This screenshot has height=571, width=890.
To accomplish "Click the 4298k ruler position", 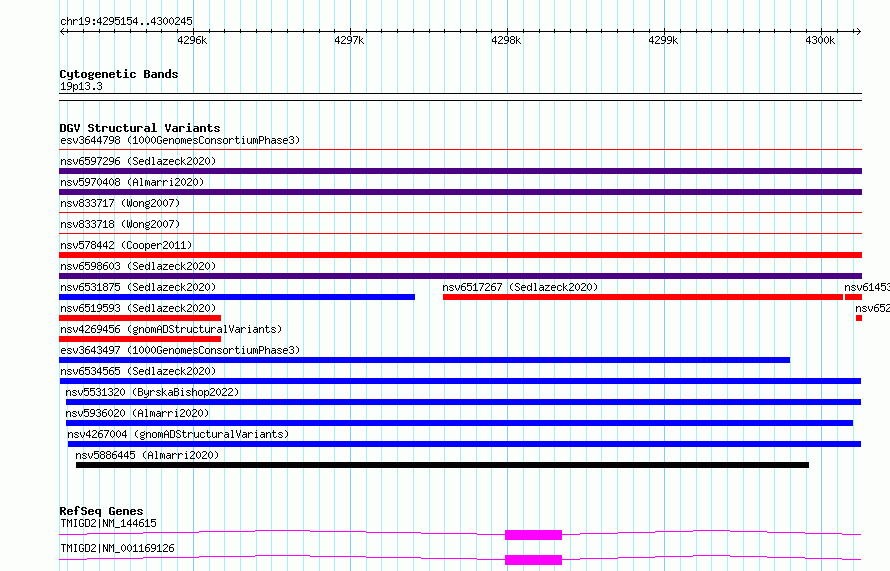I will tap(506, 40).
